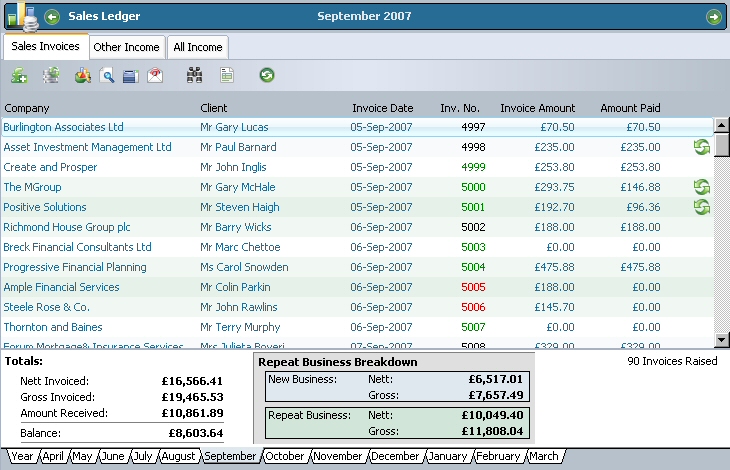Click repeat icon on Asset Investment Management row
Screen dimensions: 730x470
point(702,148)
